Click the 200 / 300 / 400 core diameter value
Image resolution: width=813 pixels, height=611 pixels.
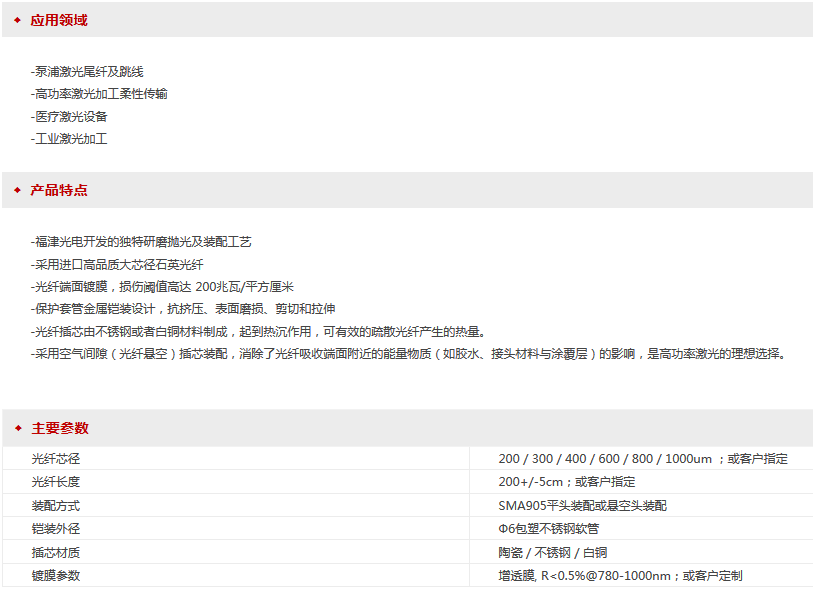tap(643, 459)
